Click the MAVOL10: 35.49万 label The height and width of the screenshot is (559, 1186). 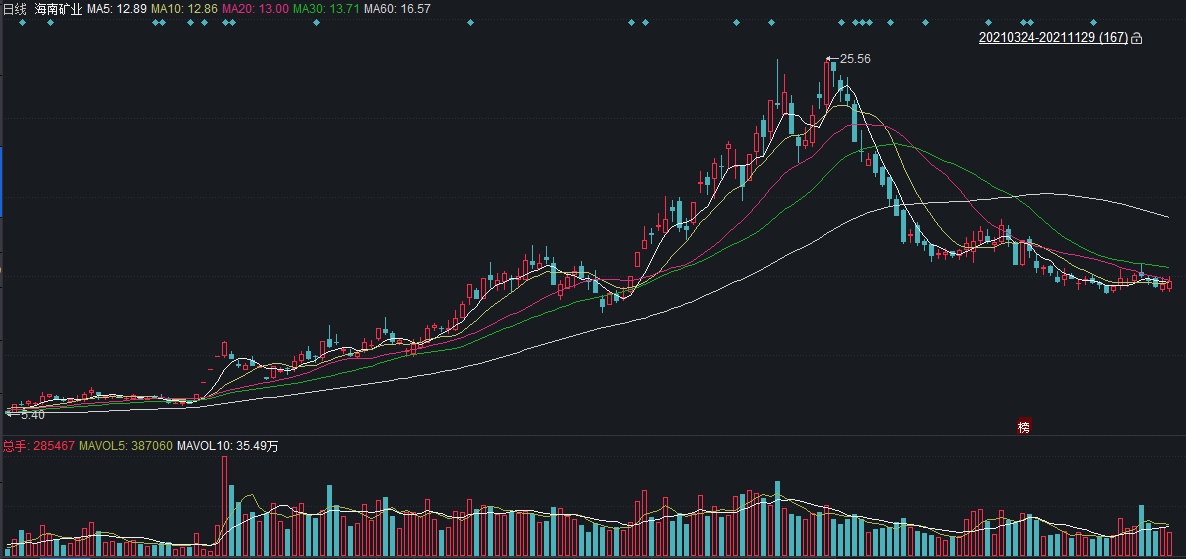228,446
